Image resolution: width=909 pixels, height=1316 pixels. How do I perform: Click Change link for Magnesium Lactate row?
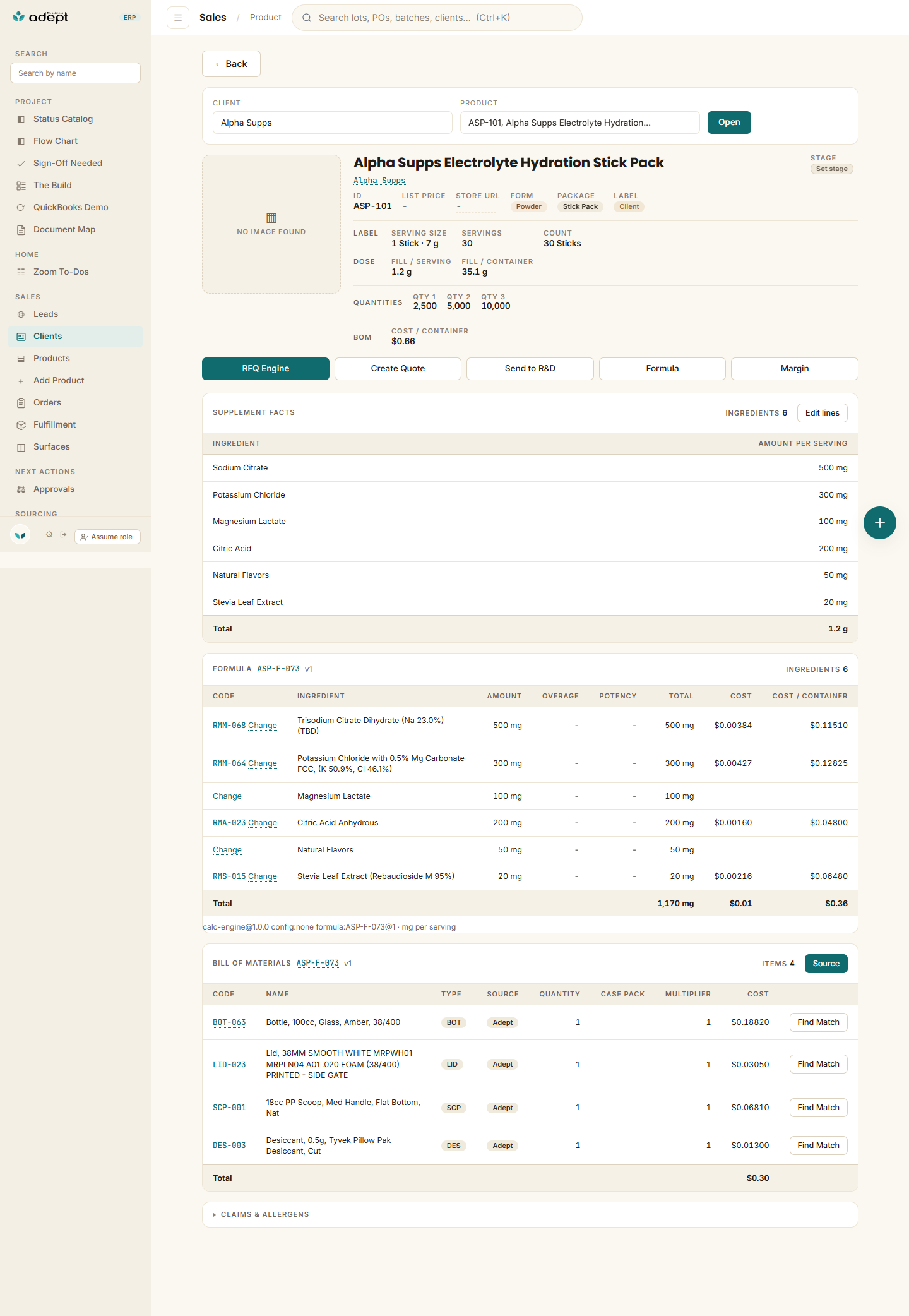[x=227, y=796]
